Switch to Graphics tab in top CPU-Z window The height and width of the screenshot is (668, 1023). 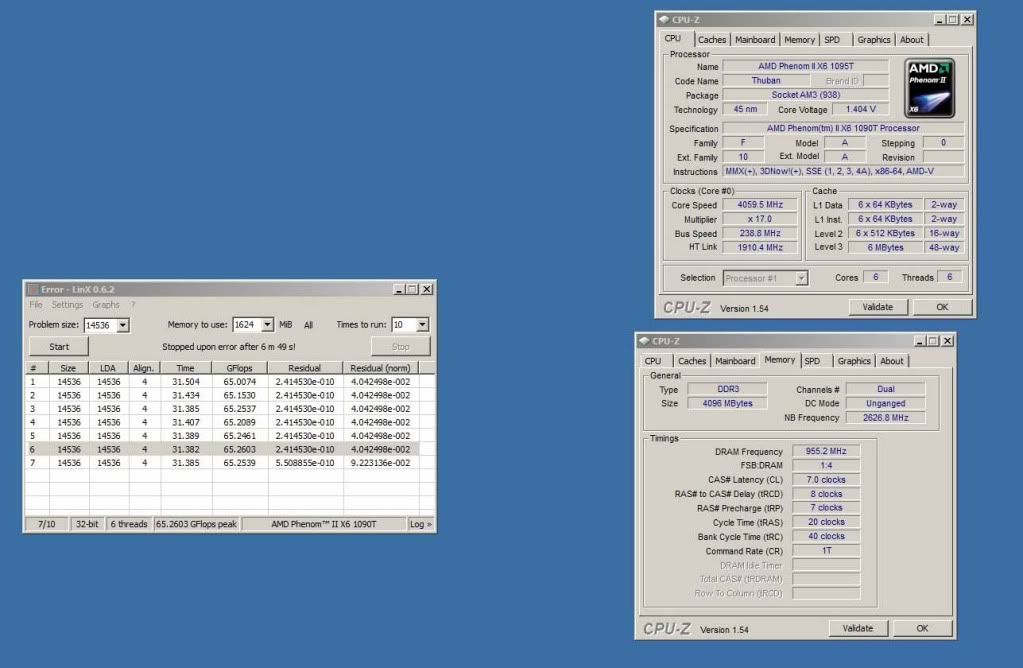874,40
